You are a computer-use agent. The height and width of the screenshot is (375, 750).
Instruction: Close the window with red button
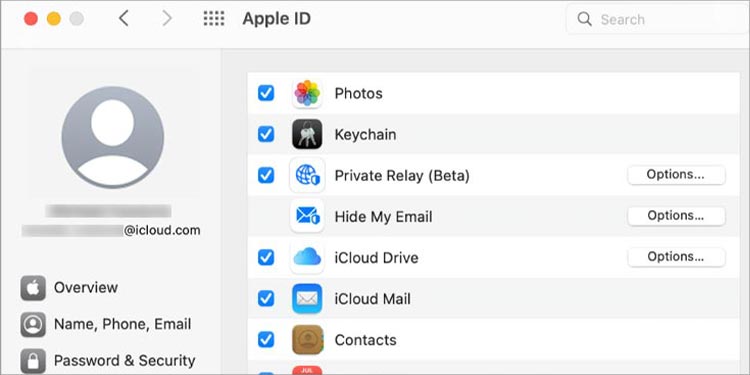(x=31, y=19)
